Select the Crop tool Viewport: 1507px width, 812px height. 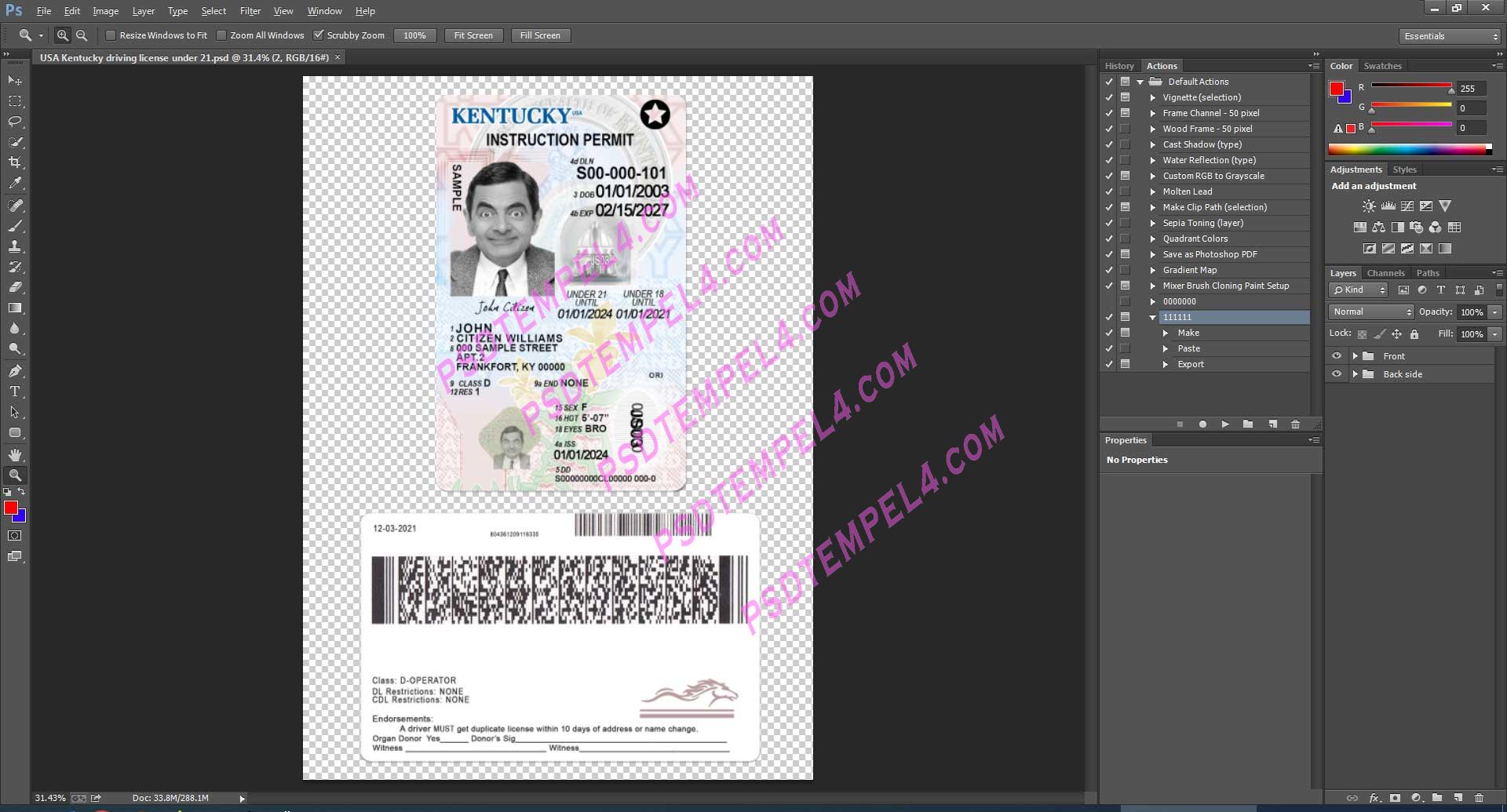[14, 162]
